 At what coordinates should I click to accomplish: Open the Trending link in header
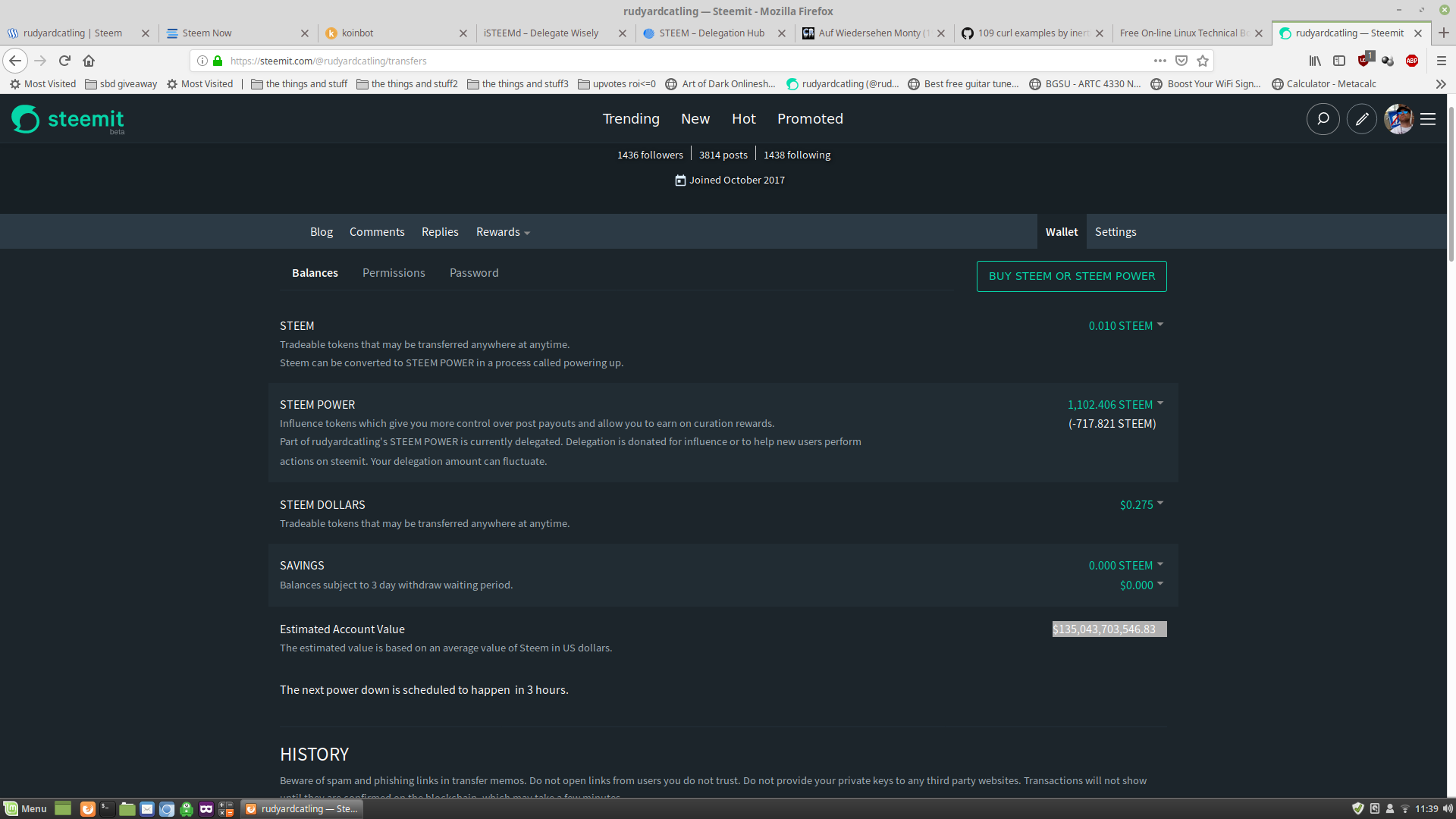(631, 119)
